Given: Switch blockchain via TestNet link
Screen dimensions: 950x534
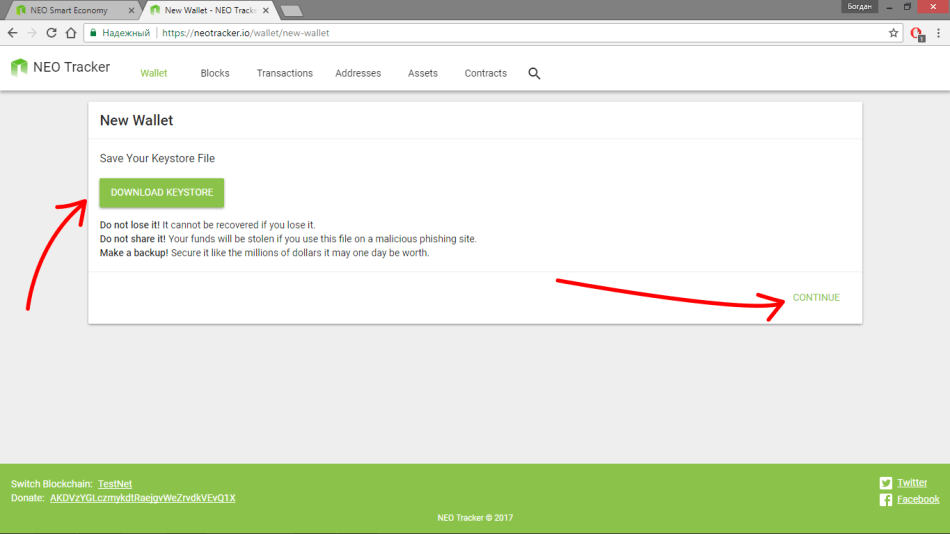Looking at the screenshot, I should (115, 484).
